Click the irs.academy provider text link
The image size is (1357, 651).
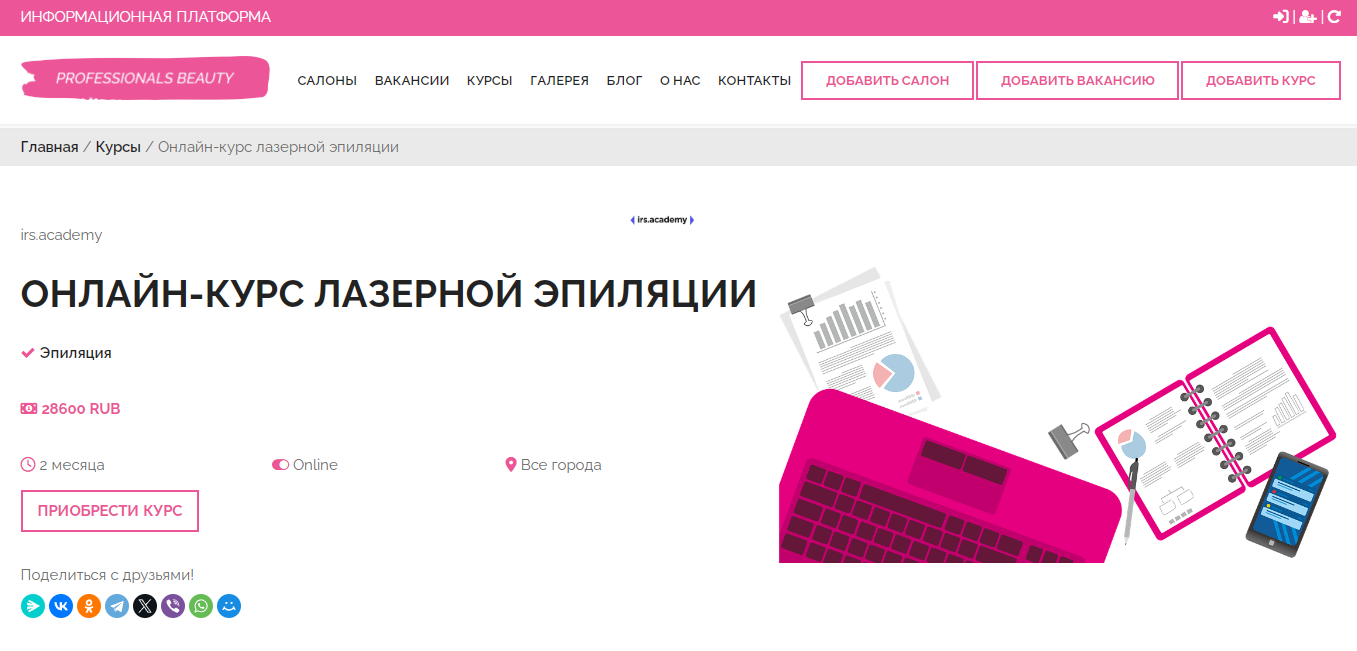tap(61, 235)
